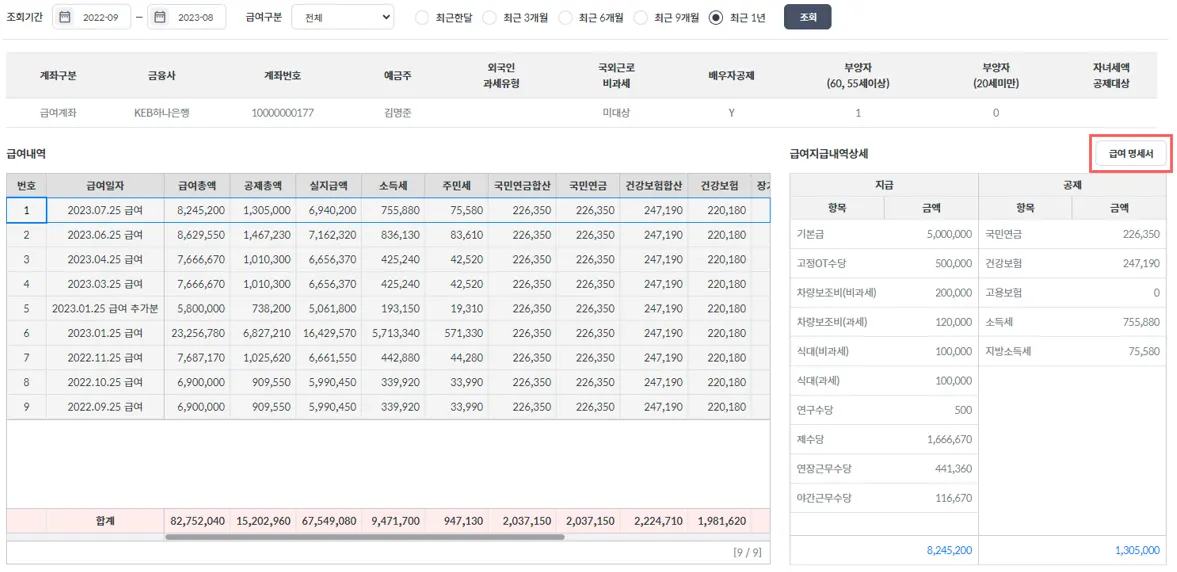The width and height of the screenshot is (1177, 572).
Task: Click the 조회 search button
Action: tap(808, 17)
